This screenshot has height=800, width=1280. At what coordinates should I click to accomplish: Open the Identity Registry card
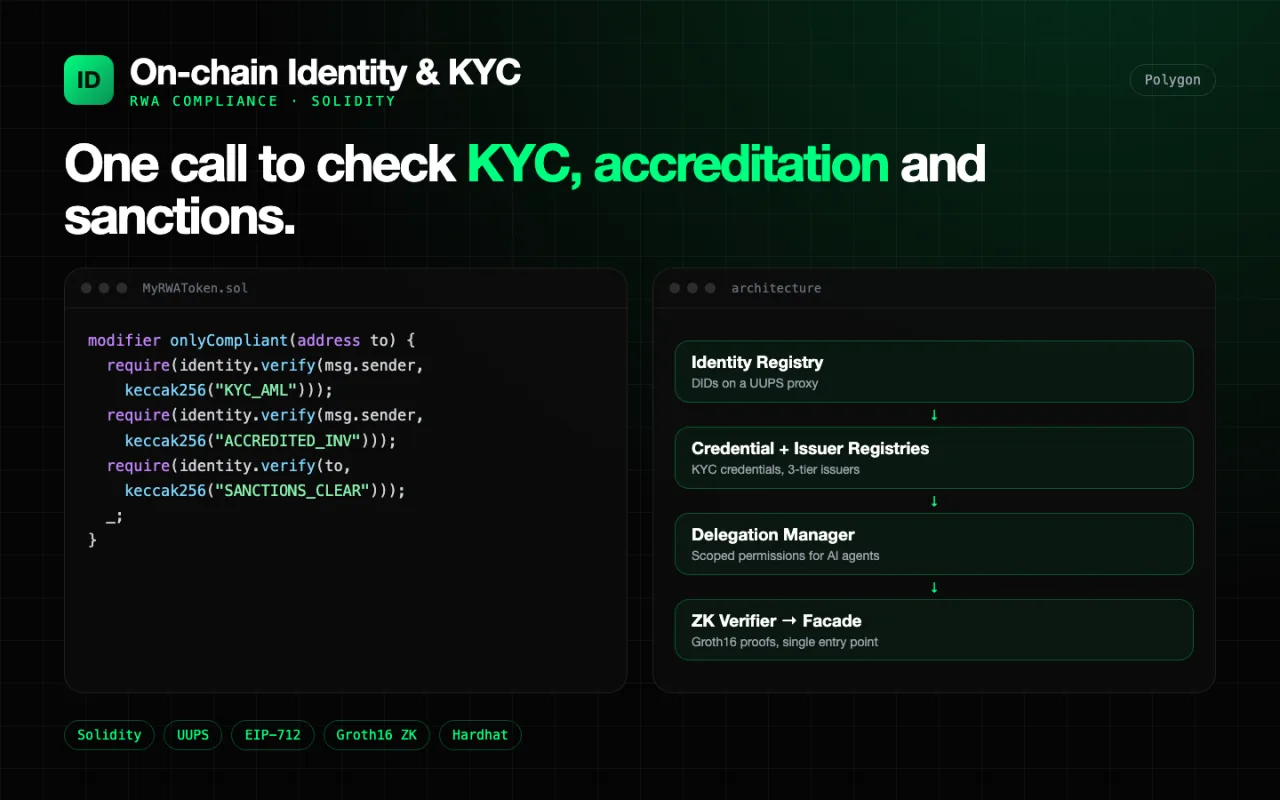934,372
